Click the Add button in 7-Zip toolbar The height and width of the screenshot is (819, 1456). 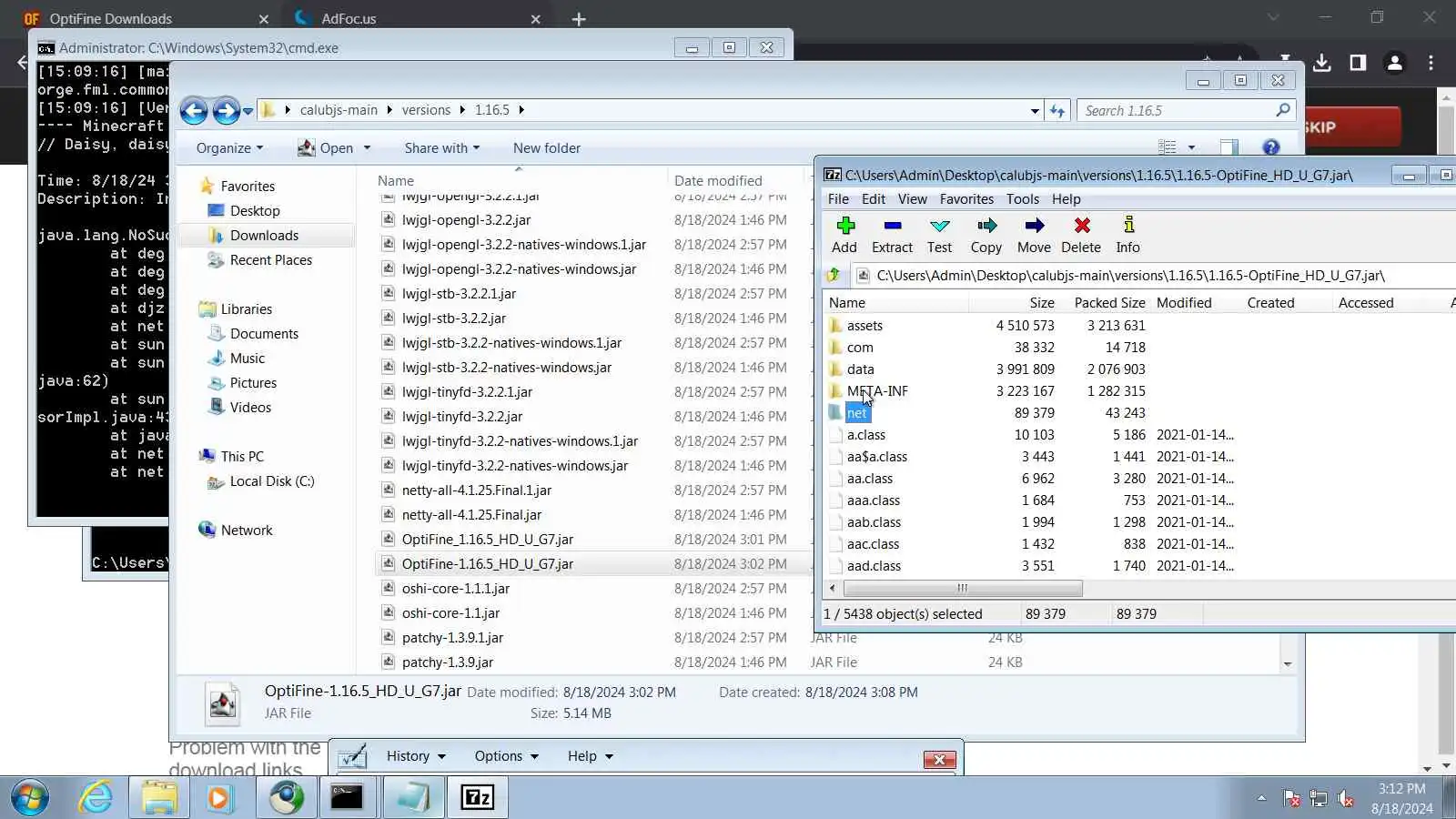[x=844, y=235]
